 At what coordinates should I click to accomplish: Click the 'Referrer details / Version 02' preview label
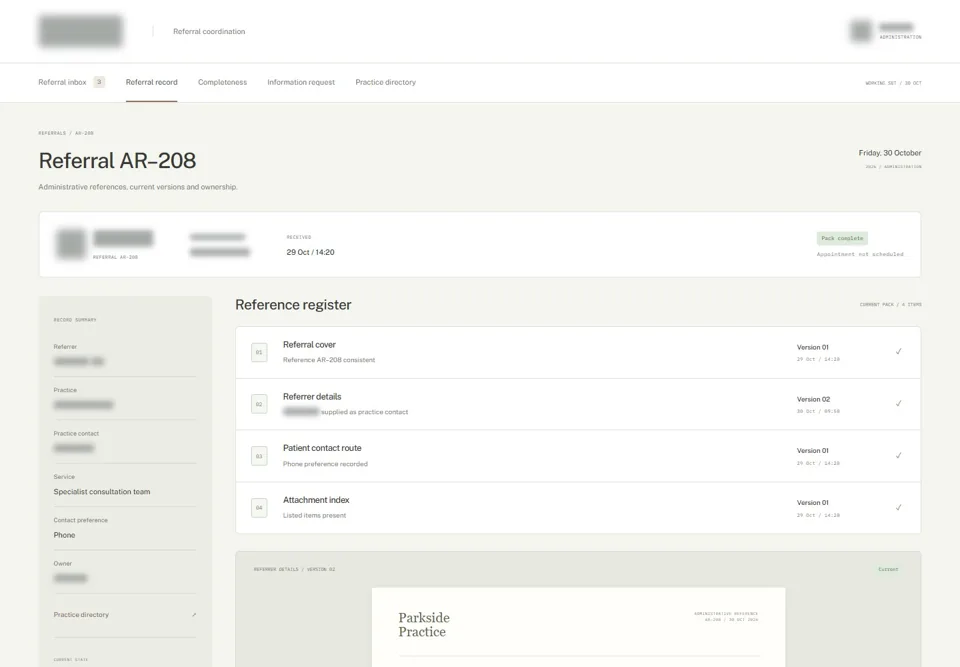(x=294, y=570)
